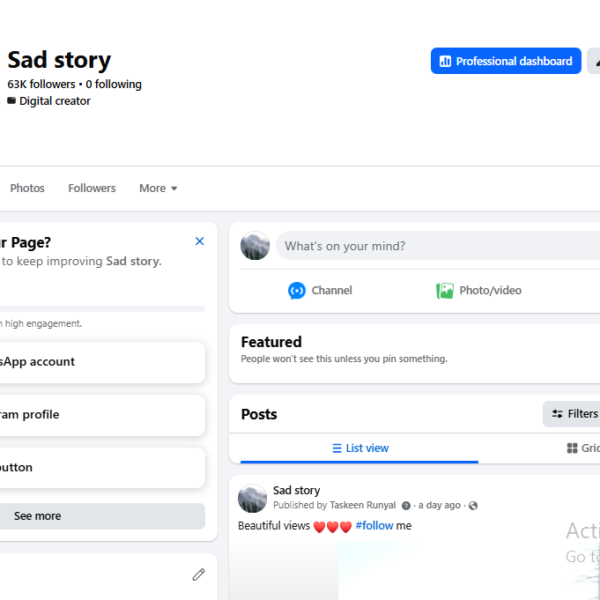The image size is (600, 600).
Task: Open the action button suggestion card
Action: [101, 468]
